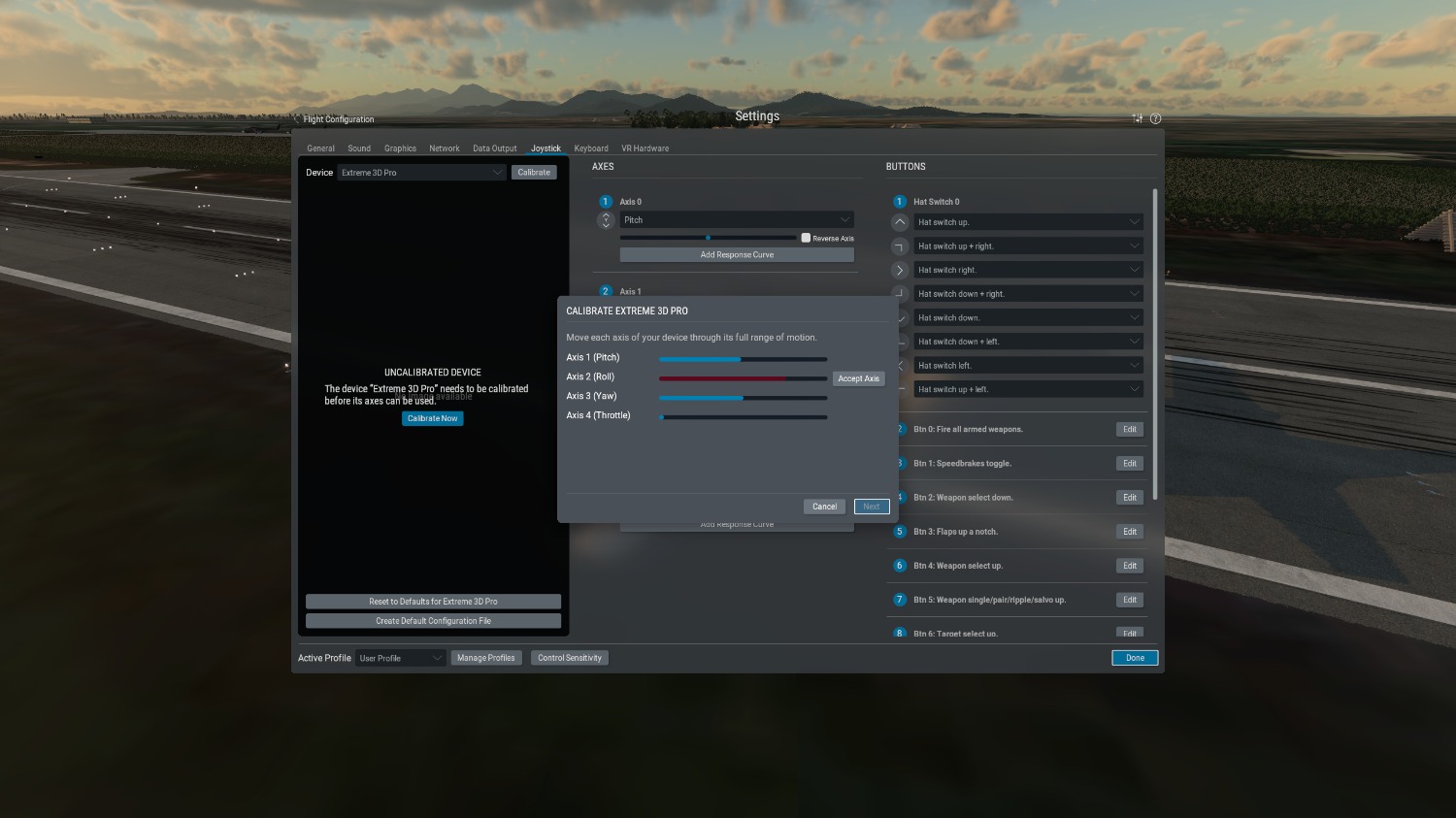This screenshot has width=1456, height=818.
Task: Click the blue Calibrate Now button
Action: 432,418
